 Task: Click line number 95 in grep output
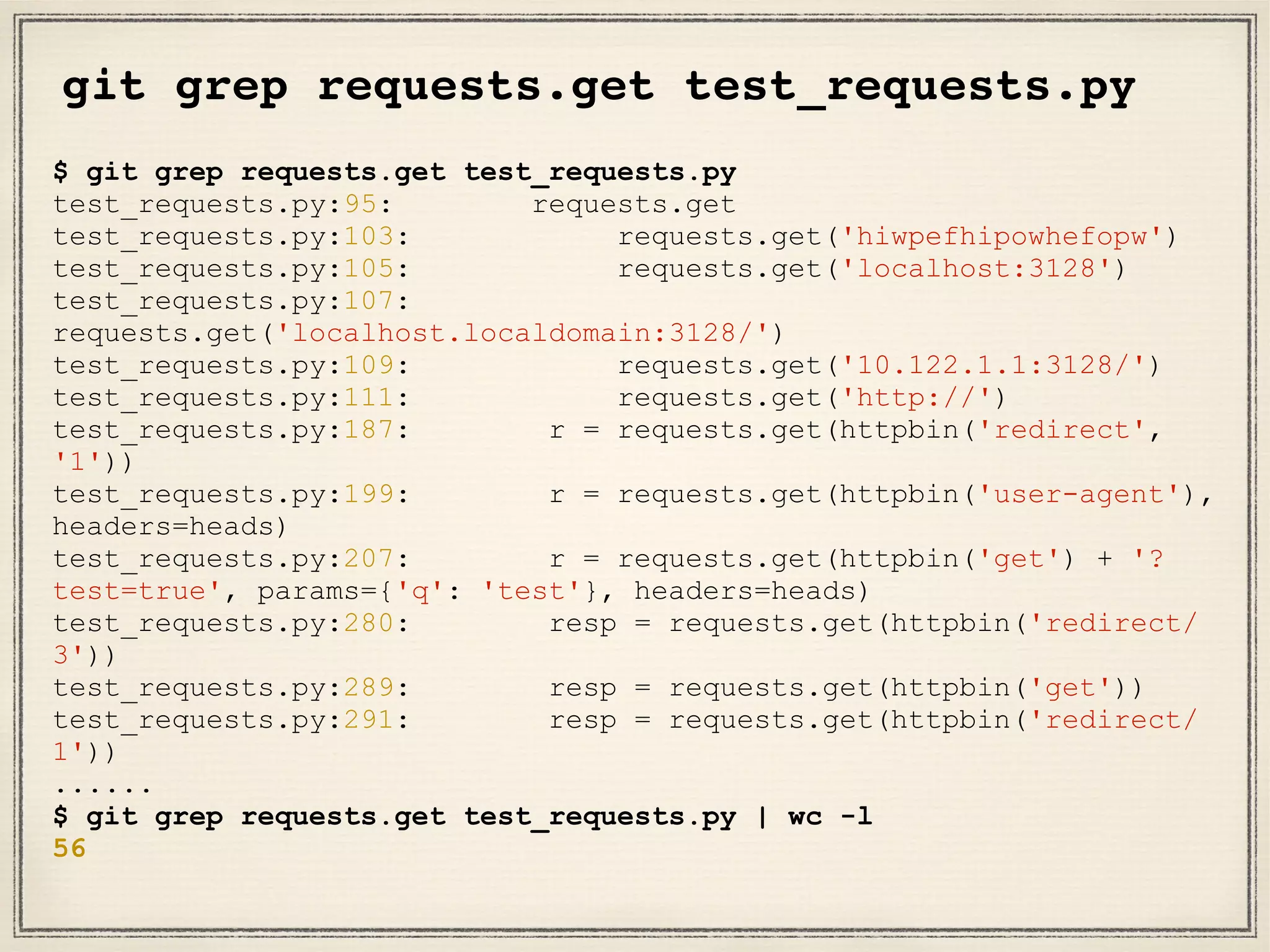(x=361, y=204)
